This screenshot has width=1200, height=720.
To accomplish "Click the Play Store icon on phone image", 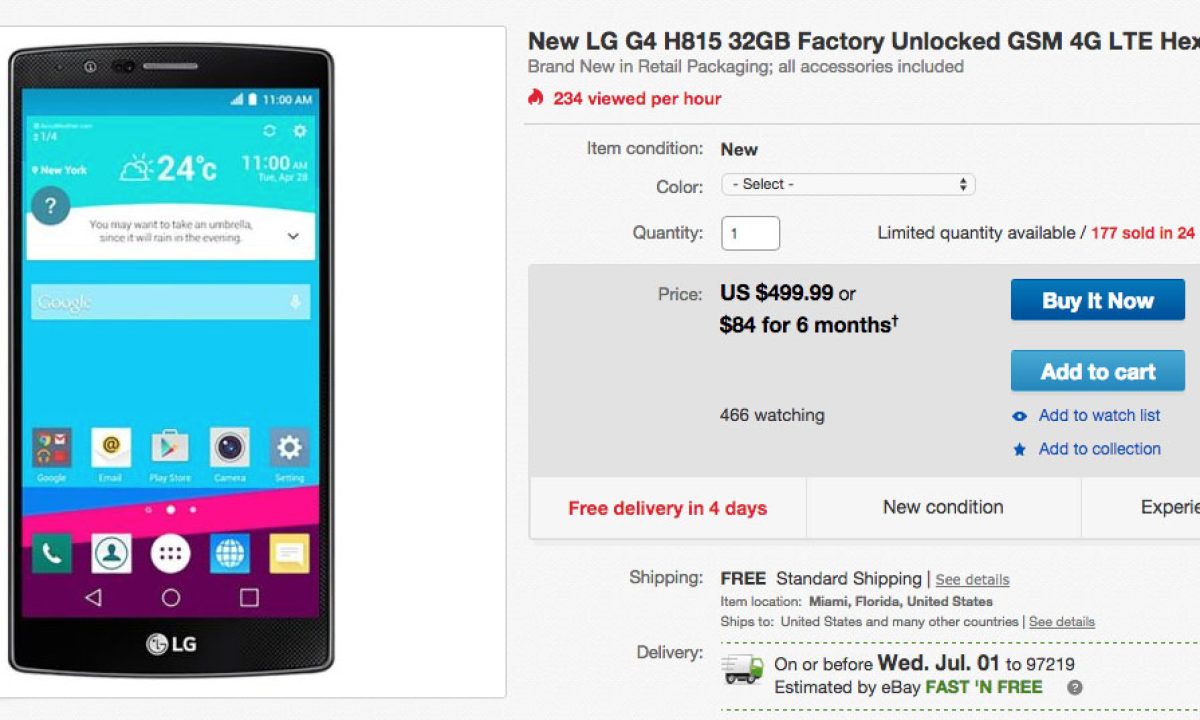I will pyautogui.click(x=170, y=447).
